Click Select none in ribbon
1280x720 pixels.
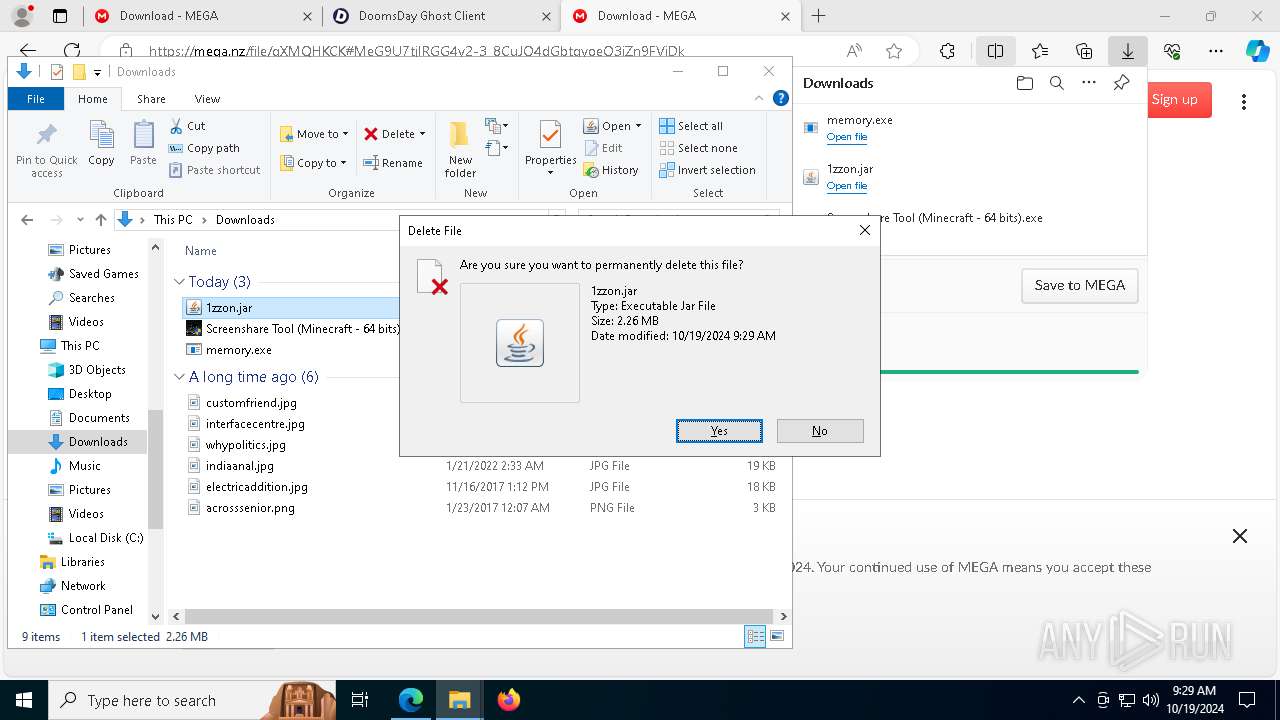[697, 148]
